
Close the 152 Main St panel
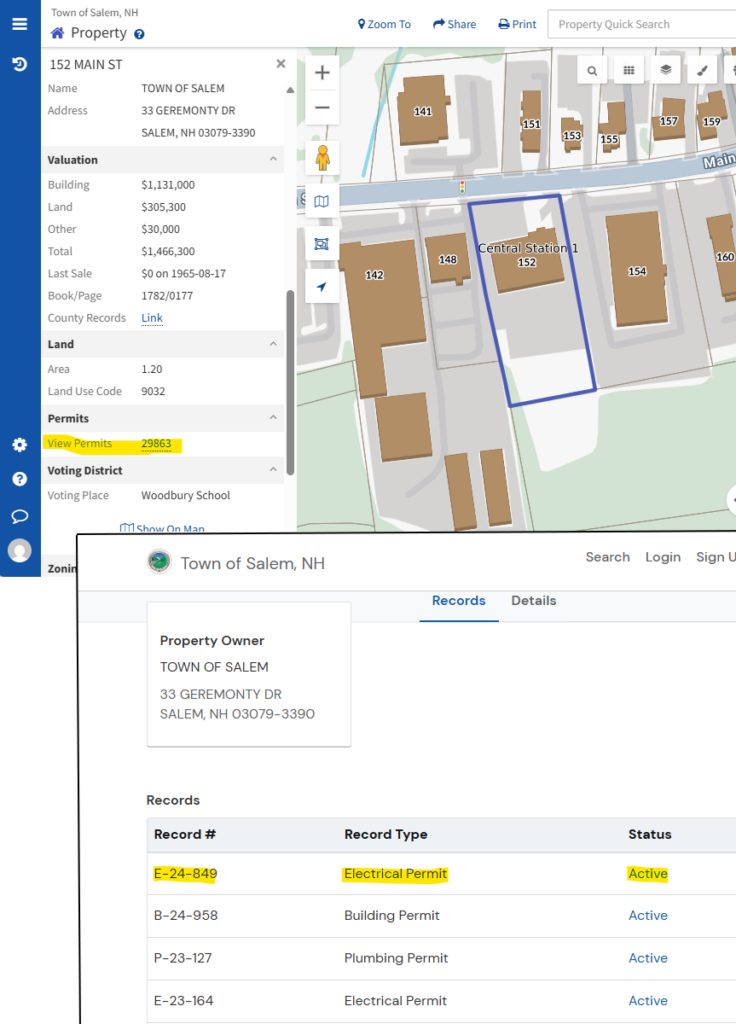pyautogui.click(x=281, y=64)
